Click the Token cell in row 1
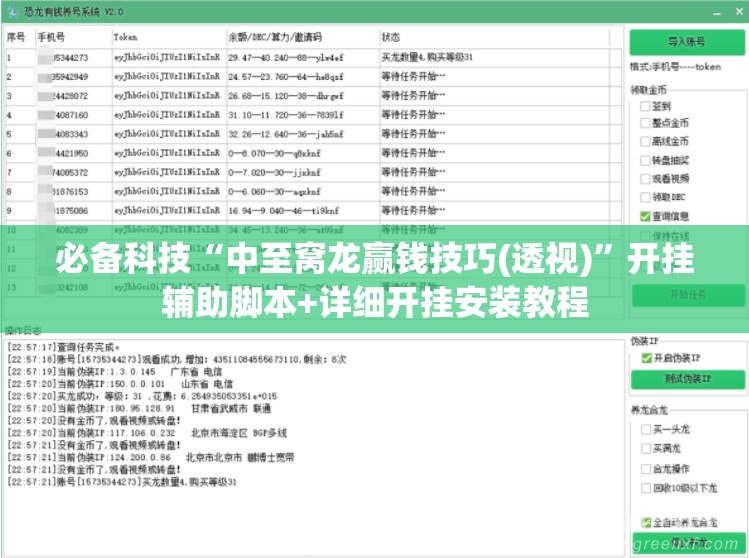The image size is (749, 558). 167,58
